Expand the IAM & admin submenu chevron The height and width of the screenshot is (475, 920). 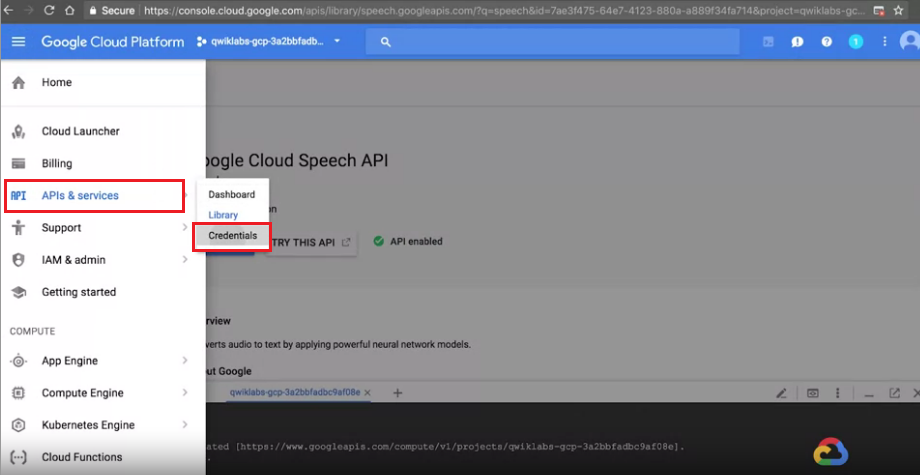point(185,260)
